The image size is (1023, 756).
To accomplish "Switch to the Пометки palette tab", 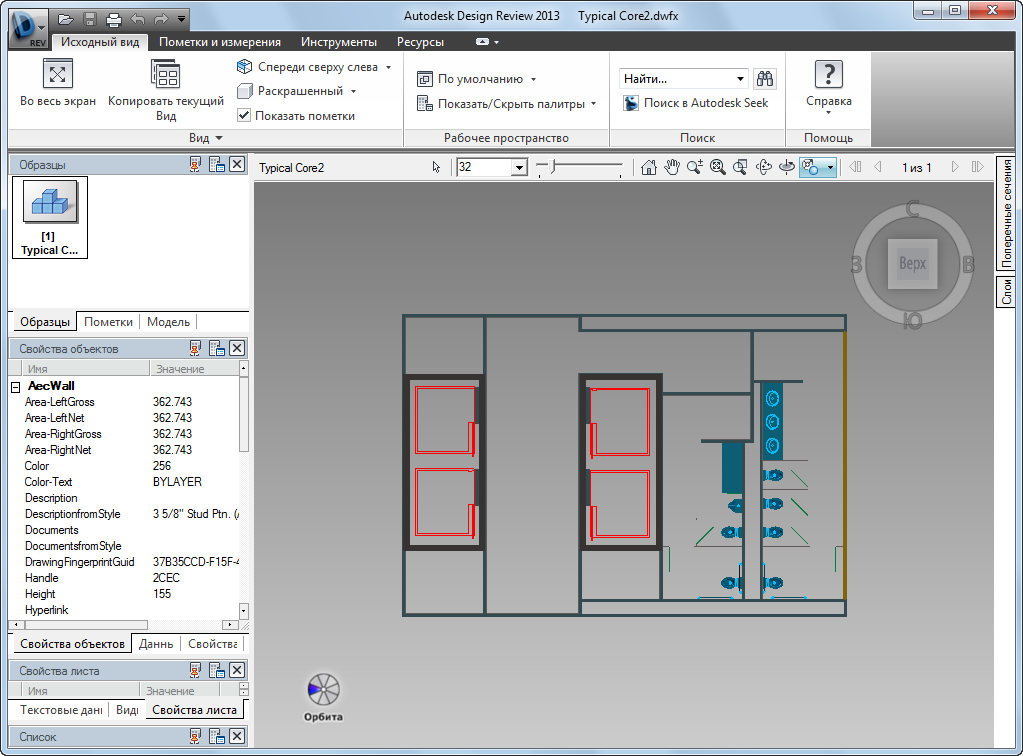I will [108, 322].
